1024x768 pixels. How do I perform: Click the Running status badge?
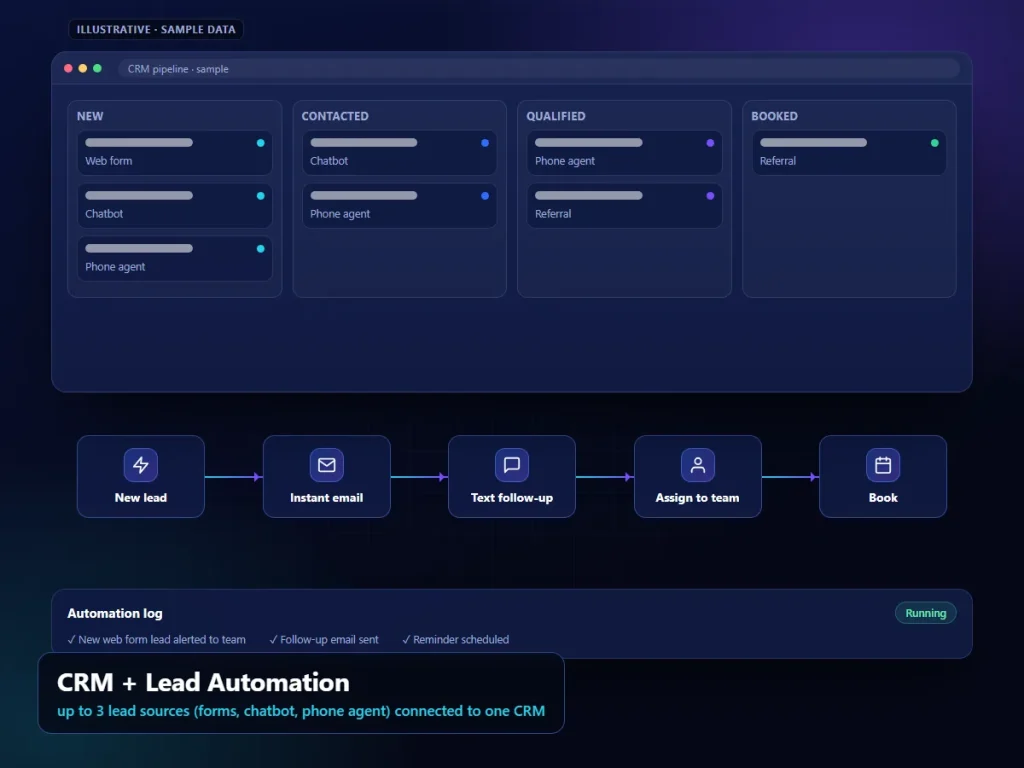pyautogui.click(x=925, y=613)
